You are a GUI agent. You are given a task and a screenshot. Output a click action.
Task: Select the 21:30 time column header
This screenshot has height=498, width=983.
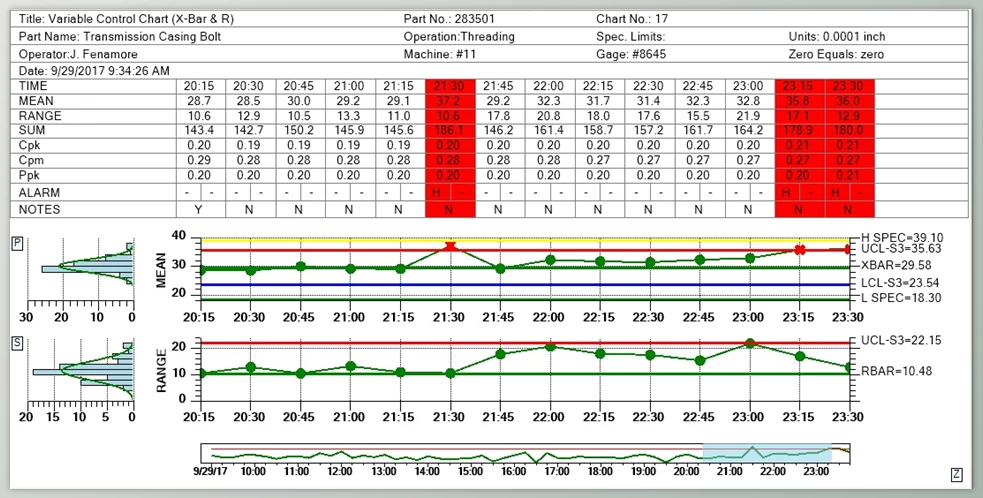pos(450,87)
